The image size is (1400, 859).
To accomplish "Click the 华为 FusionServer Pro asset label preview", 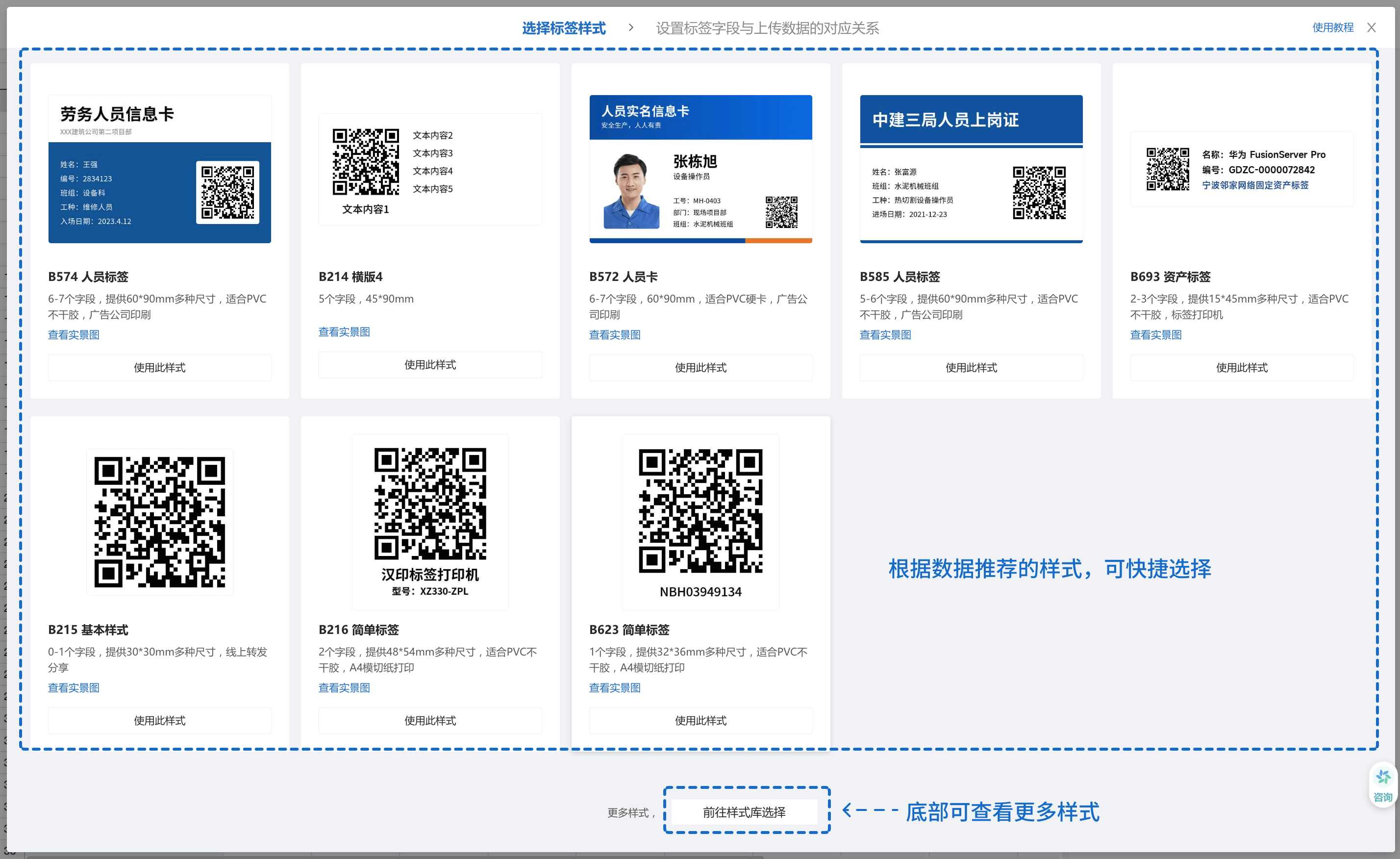I will pos(1242,169).
